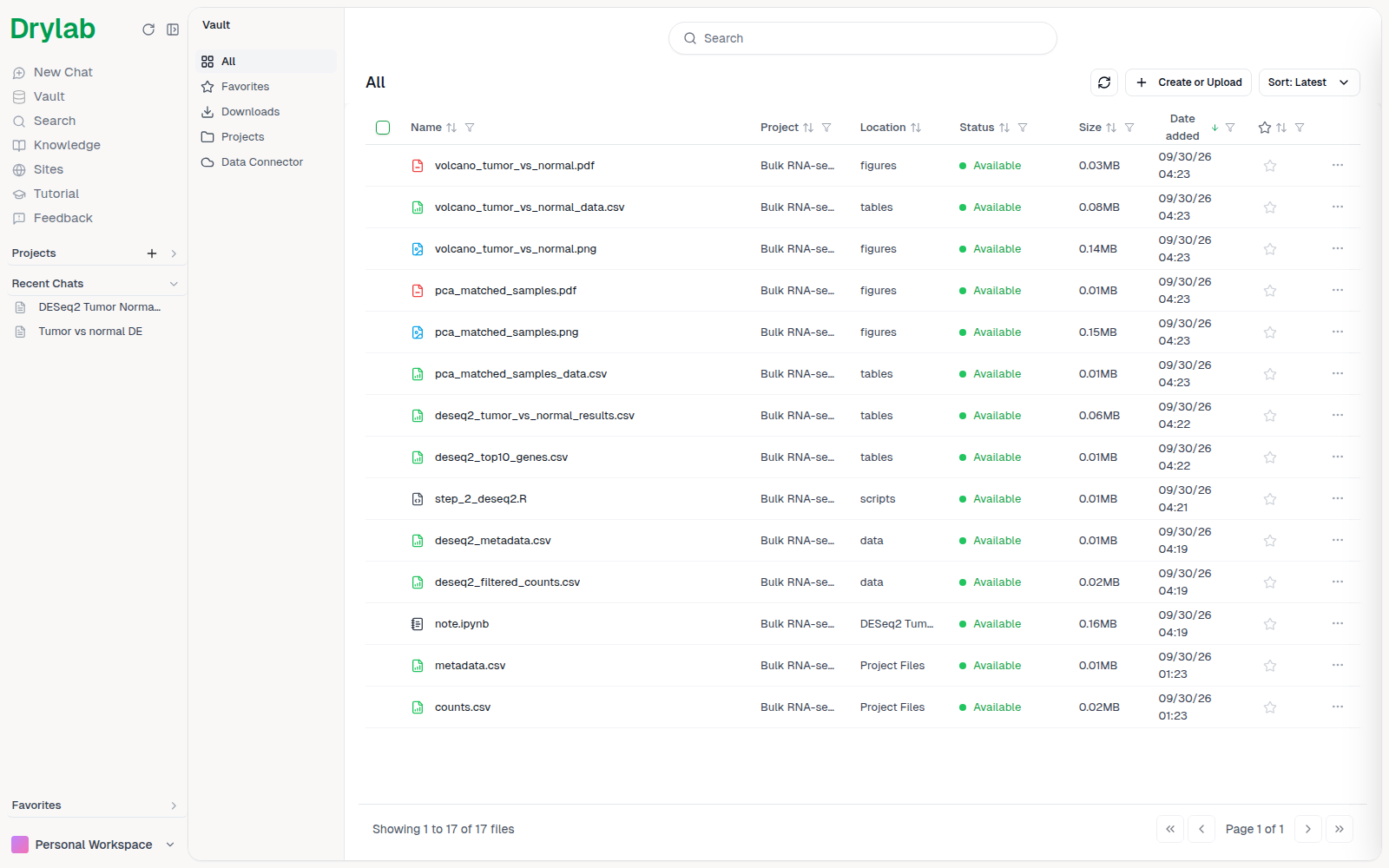Viewport: 1389px width, 868px height.
Task: Favorite volcano_tumor_vs_normal.pdf with its star
Action: [x=1270, y=166]
